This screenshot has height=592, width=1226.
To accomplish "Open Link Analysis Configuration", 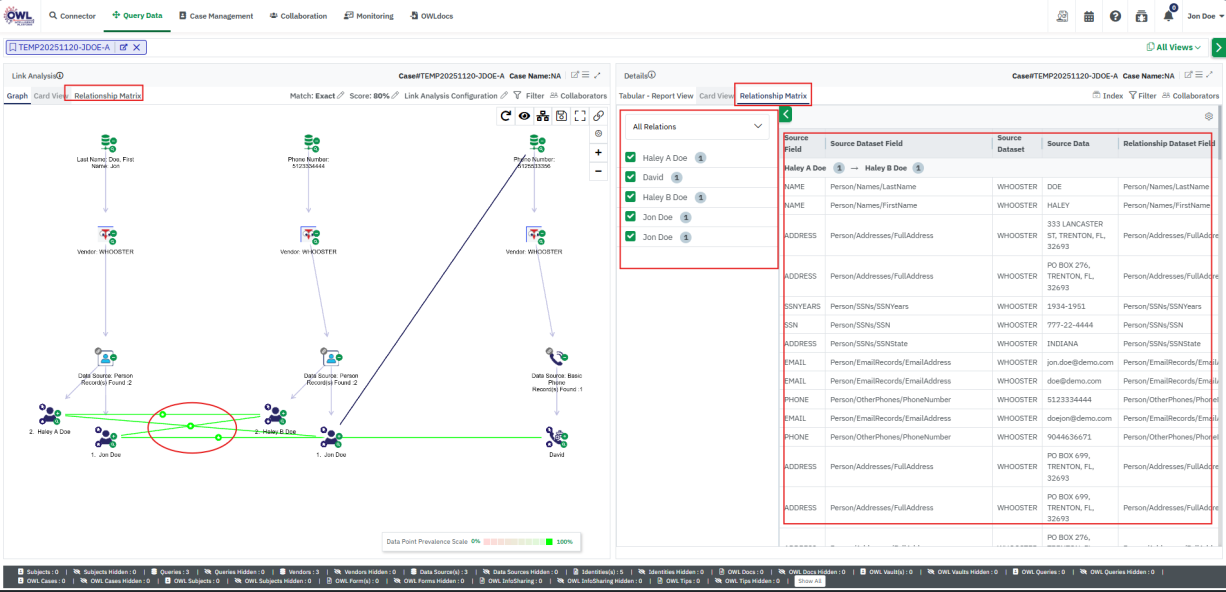I will pos(451,96).
